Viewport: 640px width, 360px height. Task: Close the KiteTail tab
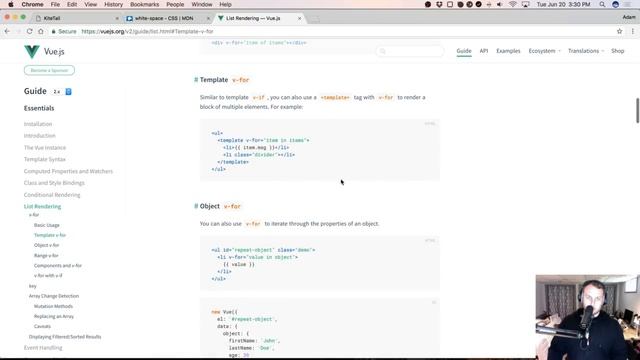tap(117, 18)
